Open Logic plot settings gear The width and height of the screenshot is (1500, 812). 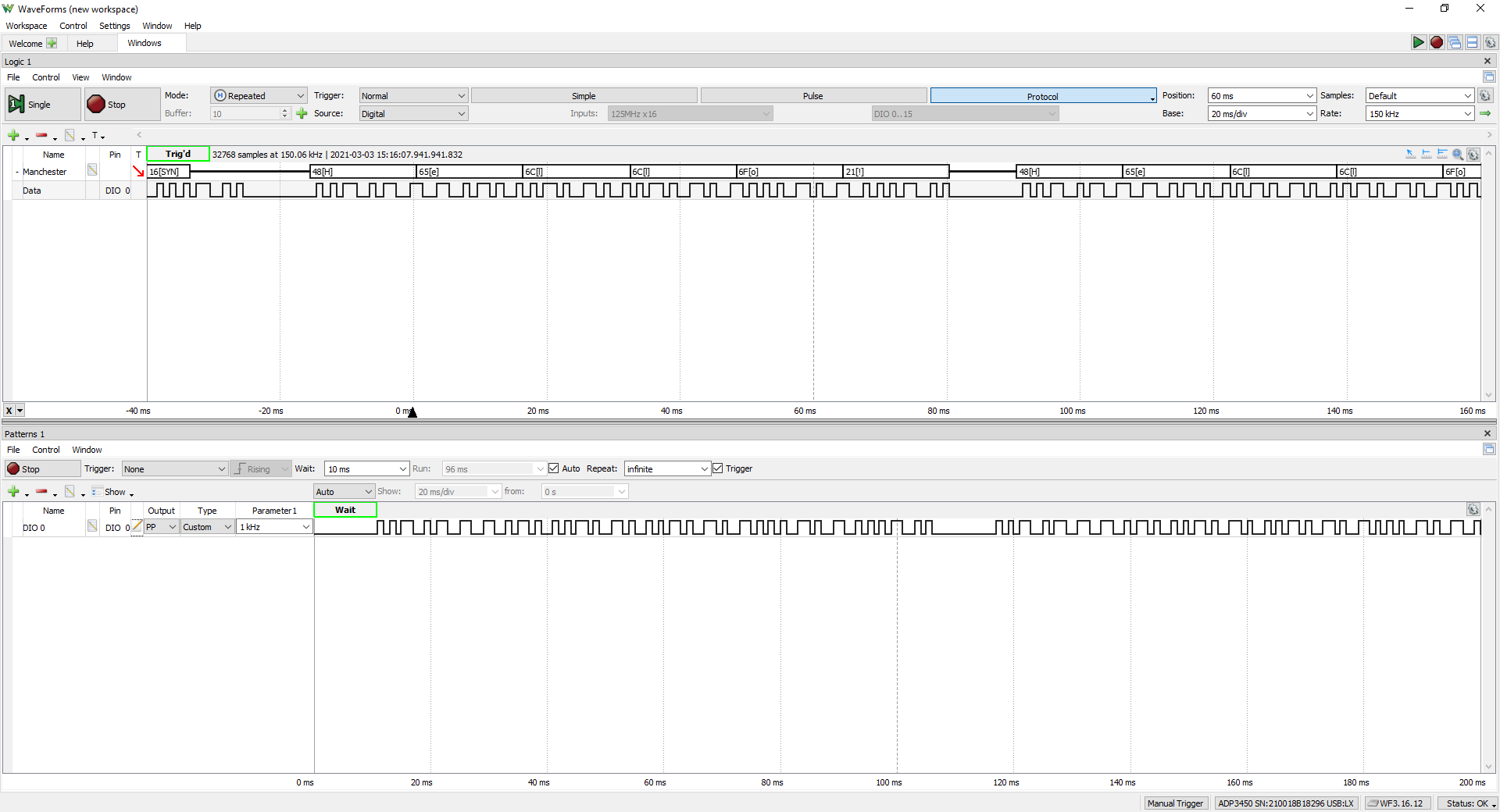click(x=1473, y=155)
